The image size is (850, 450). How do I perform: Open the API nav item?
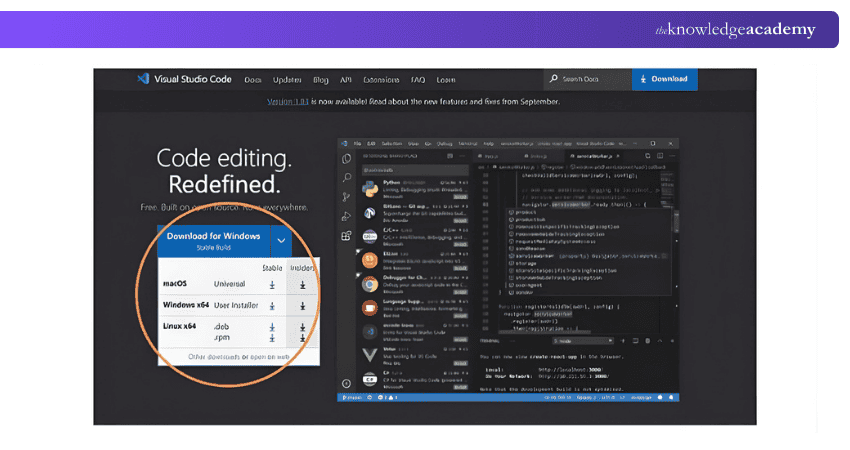[x=345, y=80]
